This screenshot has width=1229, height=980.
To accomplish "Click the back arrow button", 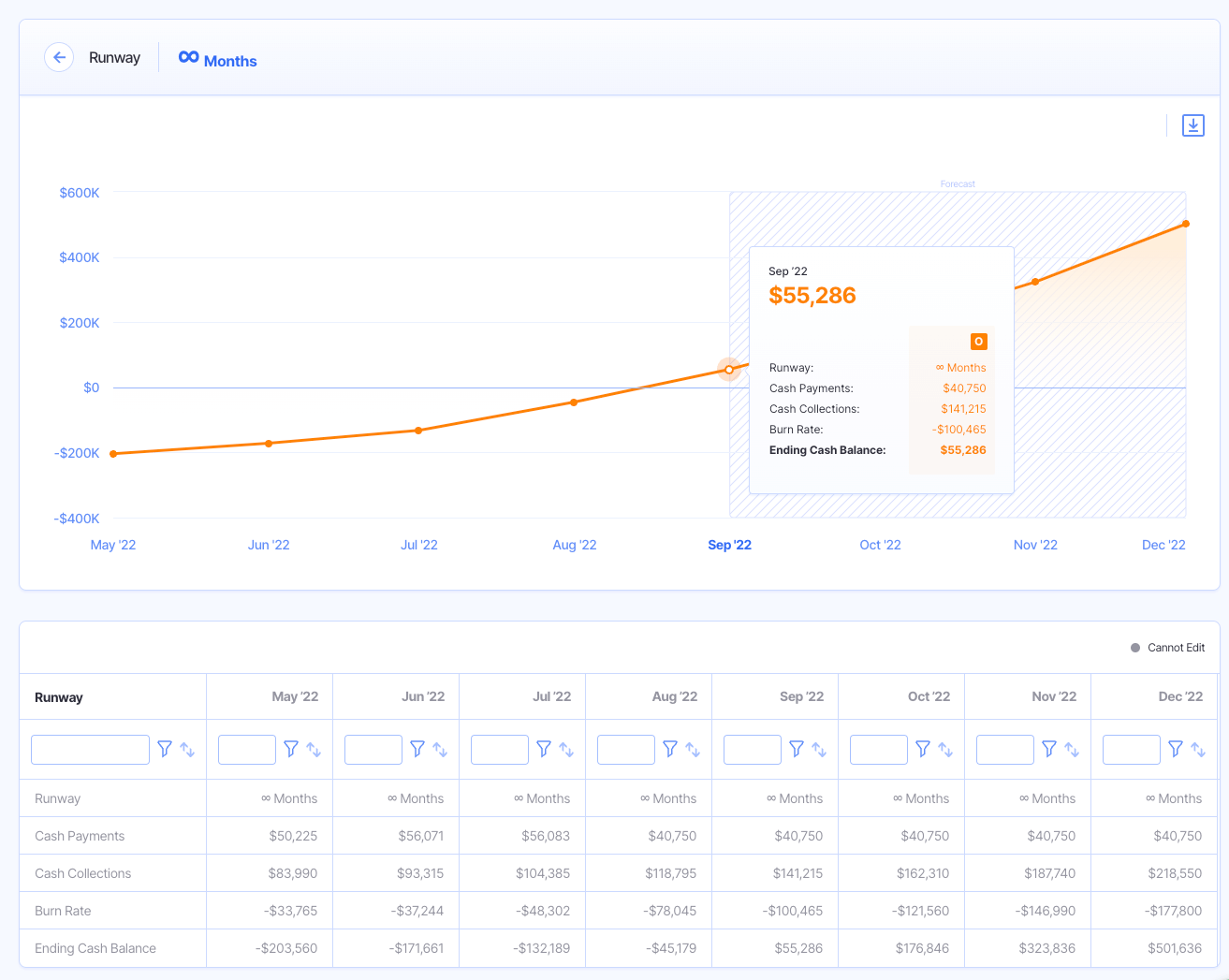I will 59,57.
